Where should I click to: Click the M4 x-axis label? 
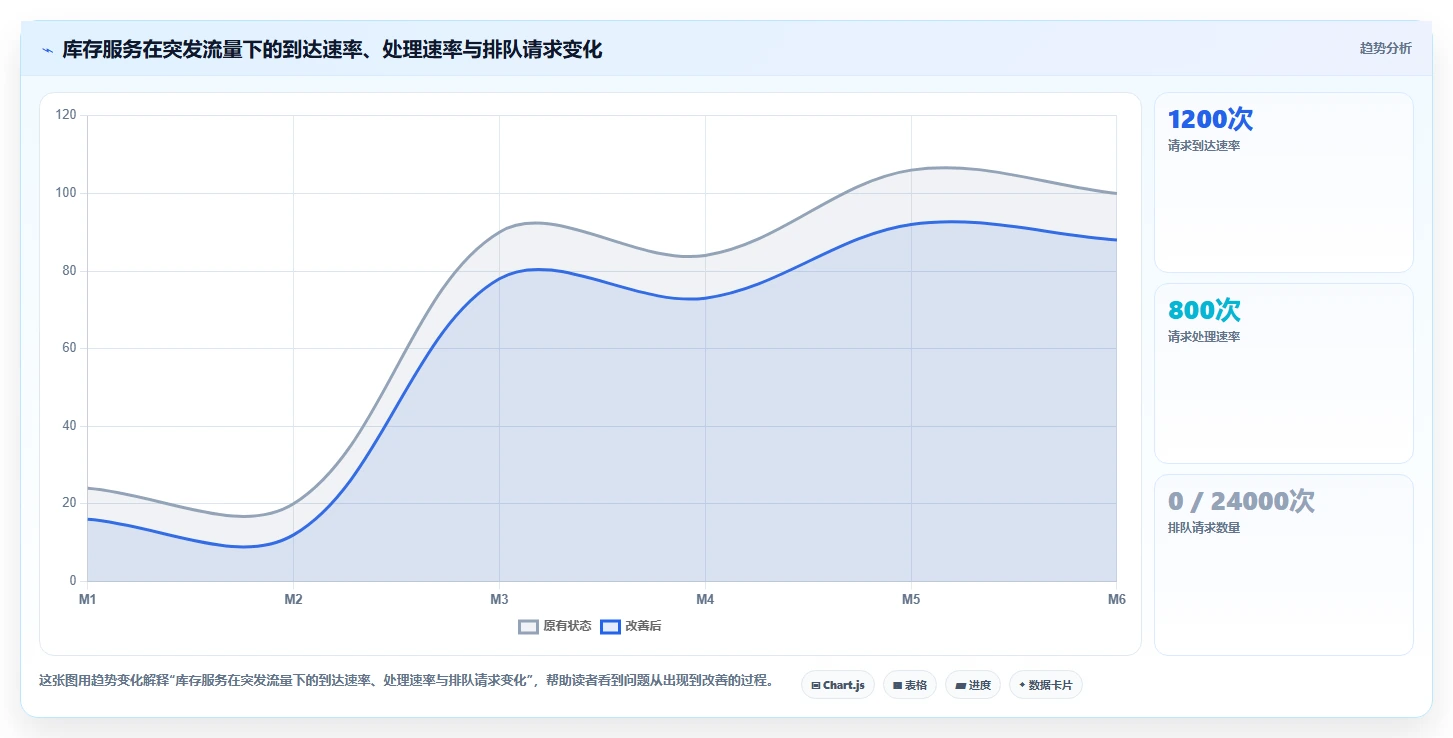pyautogui.click(x=705, y=600)
